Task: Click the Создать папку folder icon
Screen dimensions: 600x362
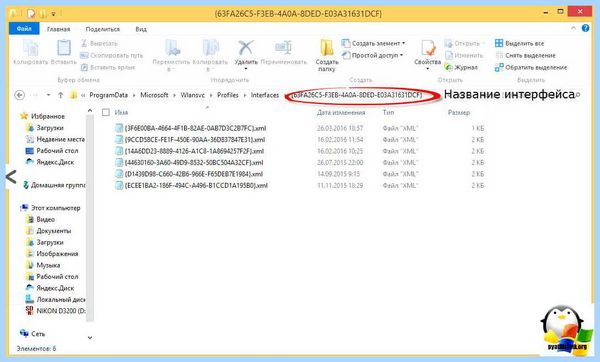Action: click(x=327, y=49)
